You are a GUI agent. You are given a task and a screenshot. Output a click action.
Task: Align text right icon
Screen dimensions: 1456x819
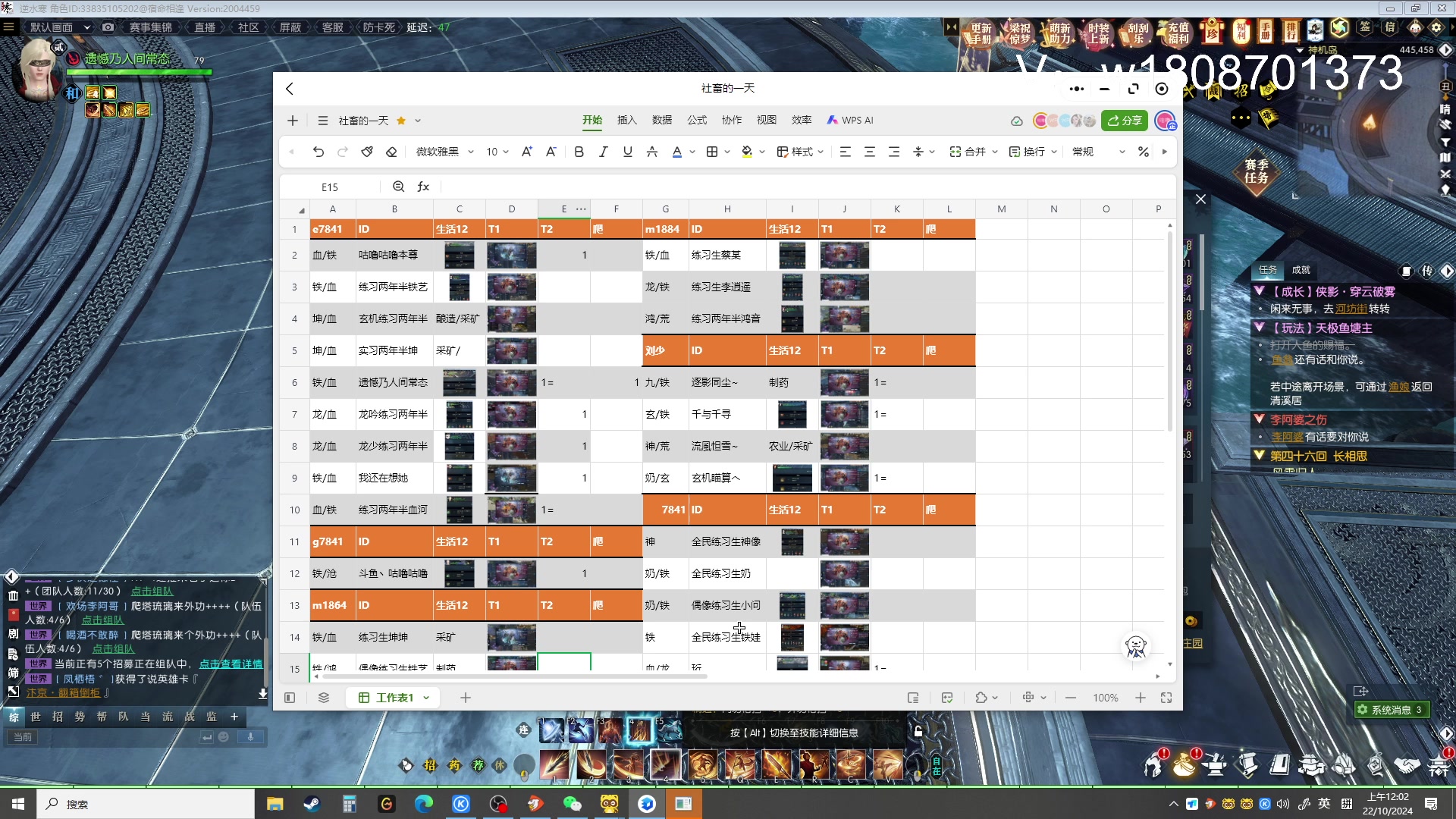(x=894, y=152)
